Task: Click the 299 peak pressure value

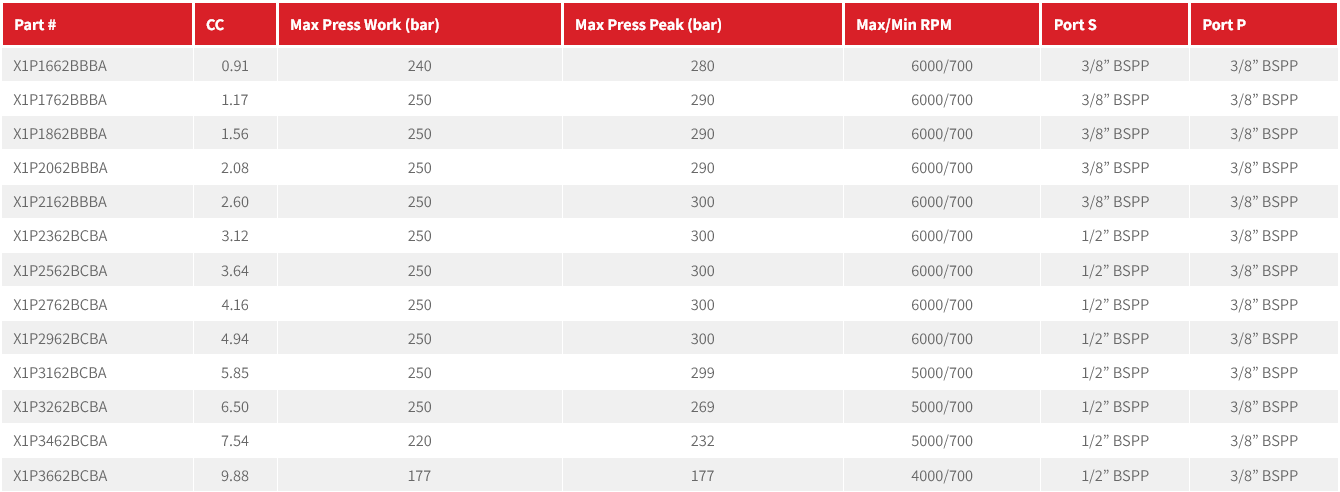Action: click(703, 373)
